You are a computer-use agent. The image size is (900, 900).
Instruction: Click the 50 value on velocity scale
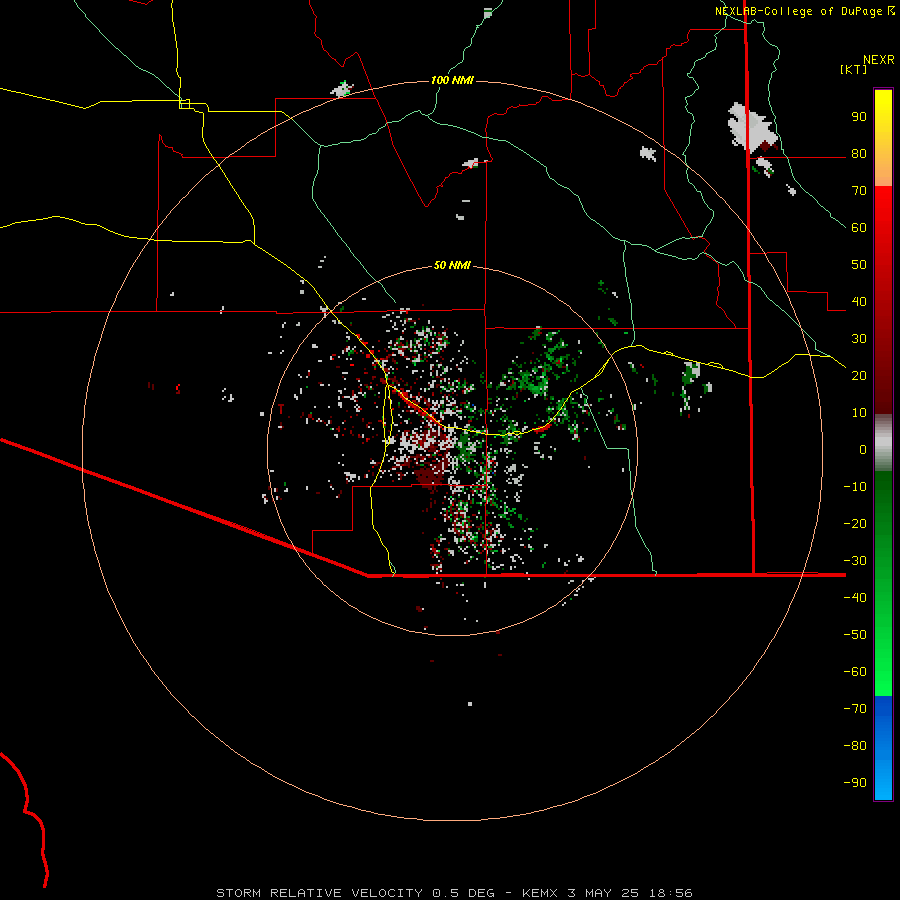click(859, 265)
